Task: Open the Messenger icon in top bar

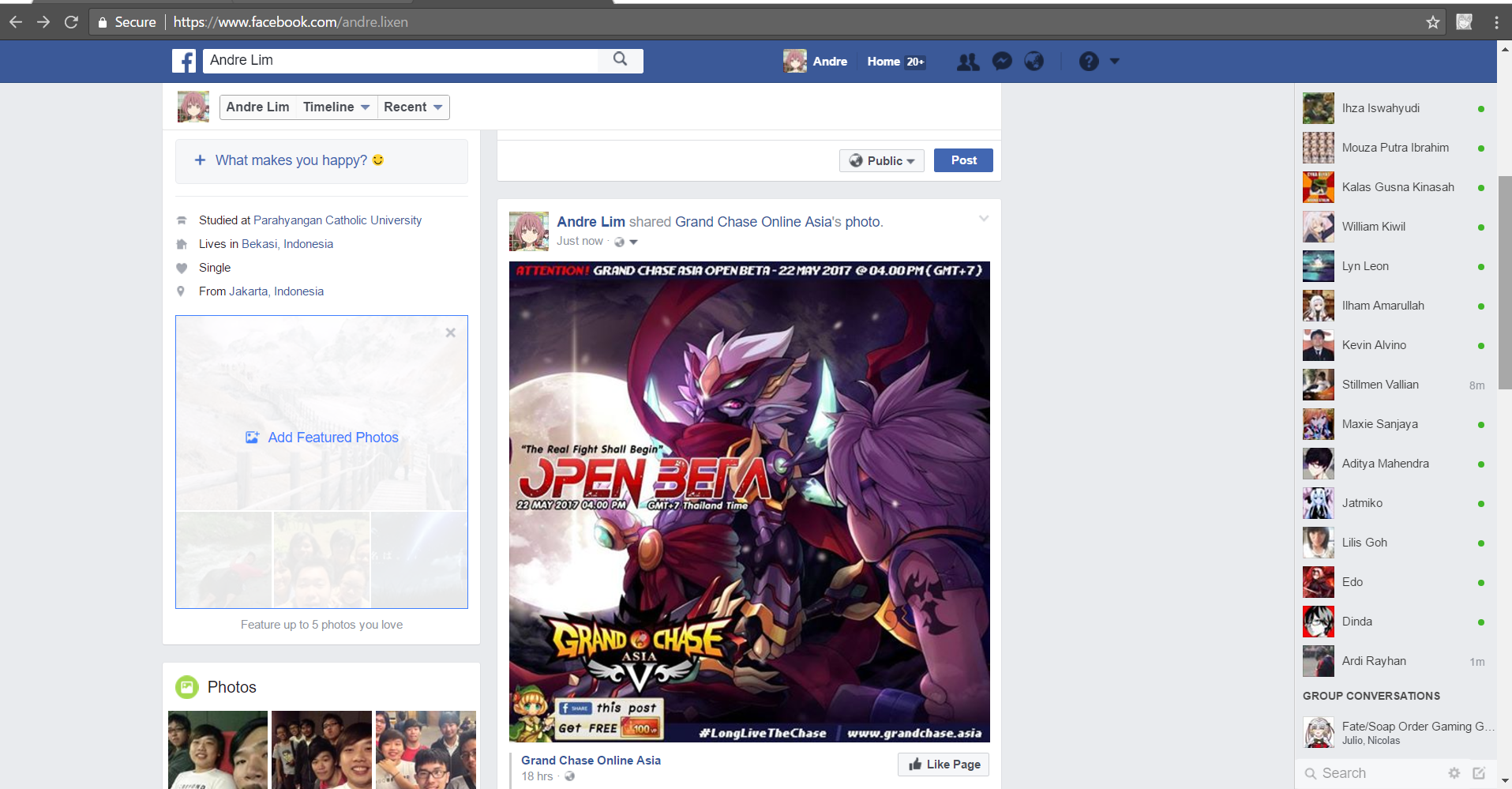Action: point(1002,61)
